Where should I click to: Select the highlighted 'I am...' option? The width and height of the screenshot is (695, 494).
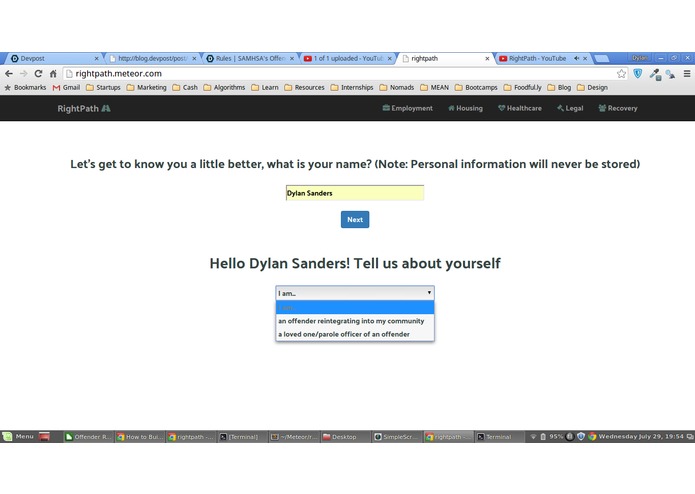coord(355,307)
